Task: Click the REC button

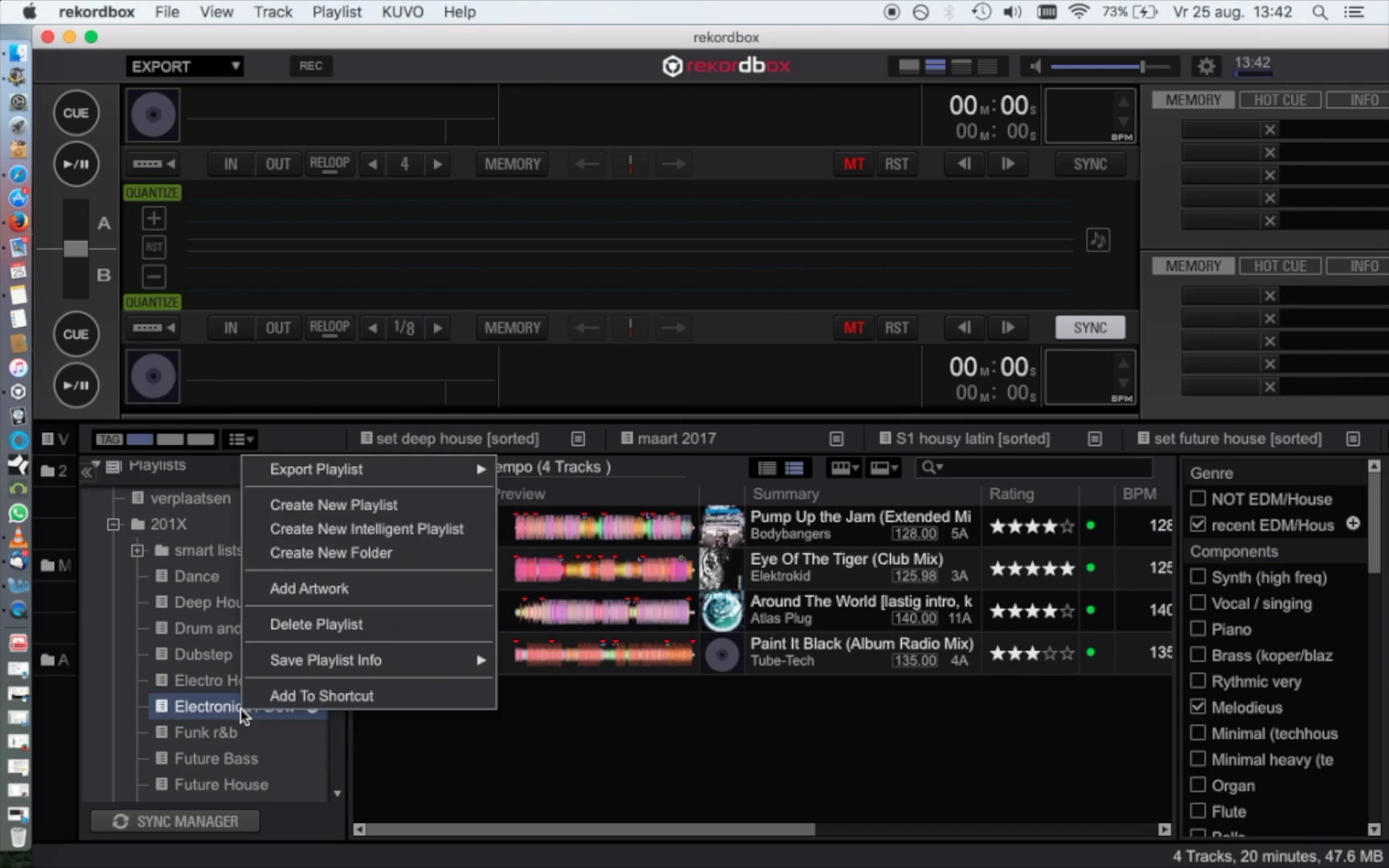Action: tap(310, 66)
